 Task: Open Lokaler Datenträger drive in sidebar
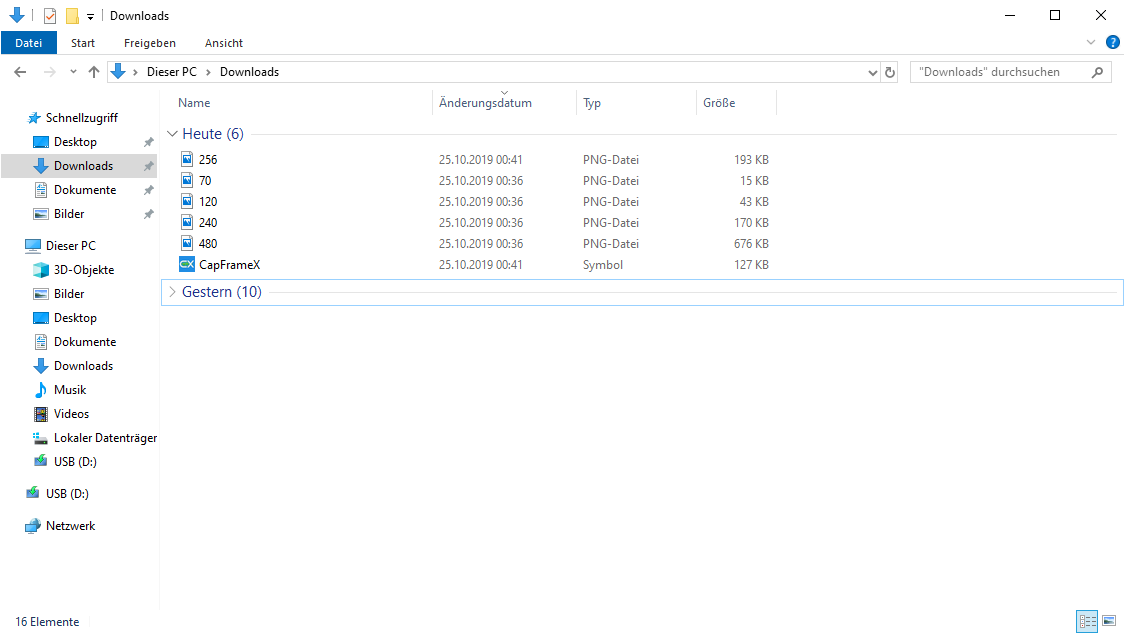[x=105, y=438]
